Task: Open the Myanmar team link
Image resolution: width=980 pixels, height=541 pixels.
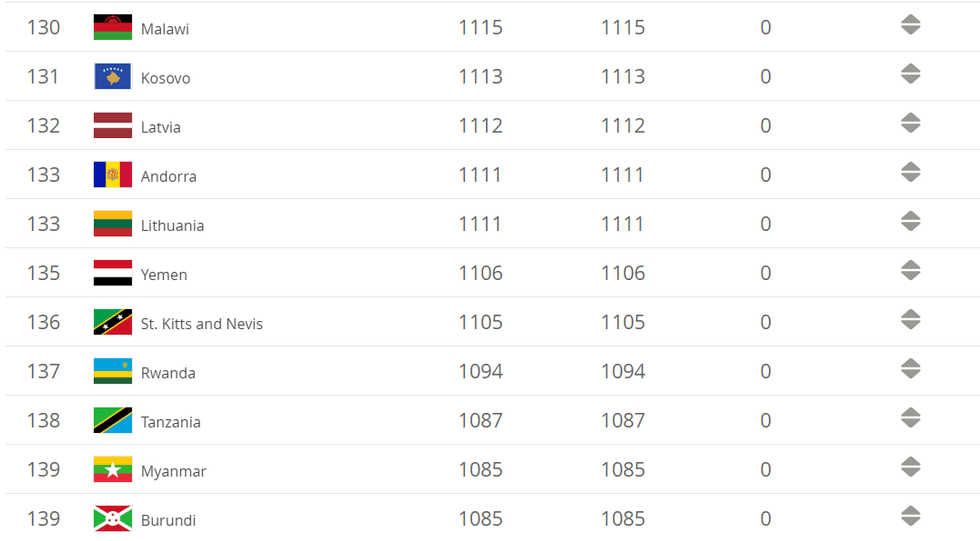Action: pyautogui.click(x=173, y=471)
